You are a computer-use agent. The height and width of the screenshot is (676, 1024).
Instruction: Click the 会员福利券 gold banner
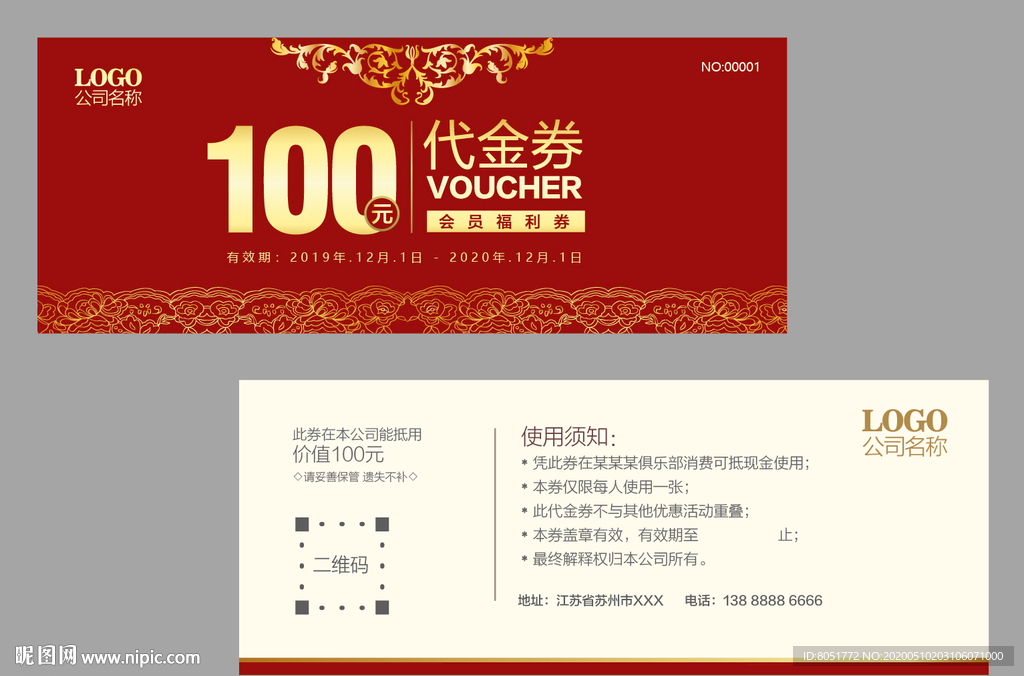(505, 221)
